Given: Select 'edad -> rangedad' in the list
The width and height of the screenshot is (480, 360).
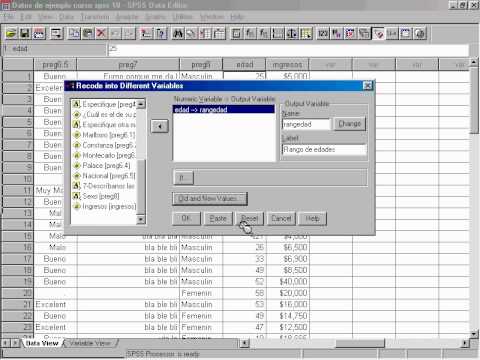Looking at the screenshot, I should pos(224,110).
